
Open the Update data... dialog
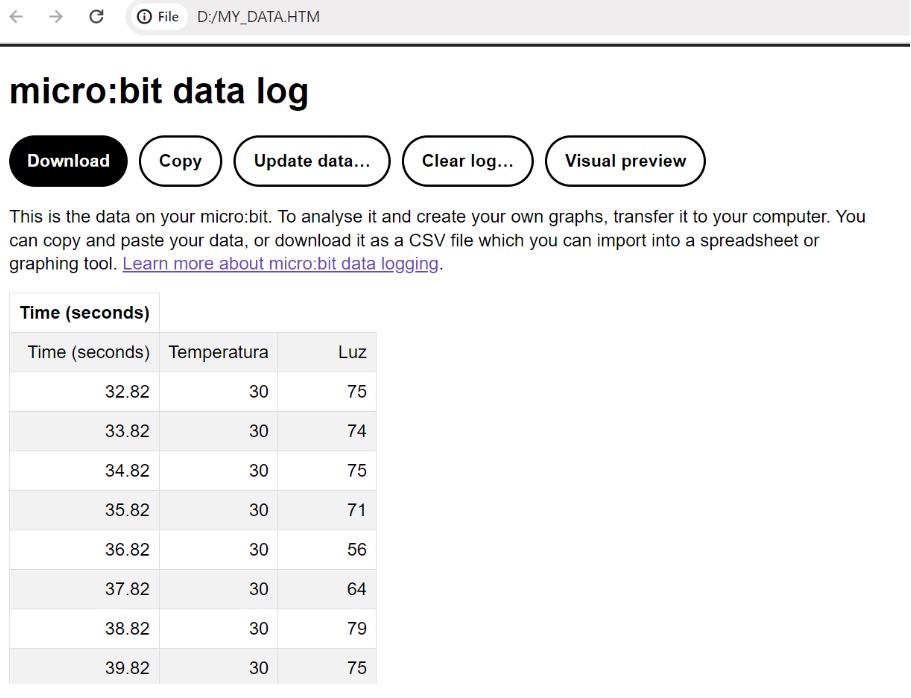click(x=312, y=161)
